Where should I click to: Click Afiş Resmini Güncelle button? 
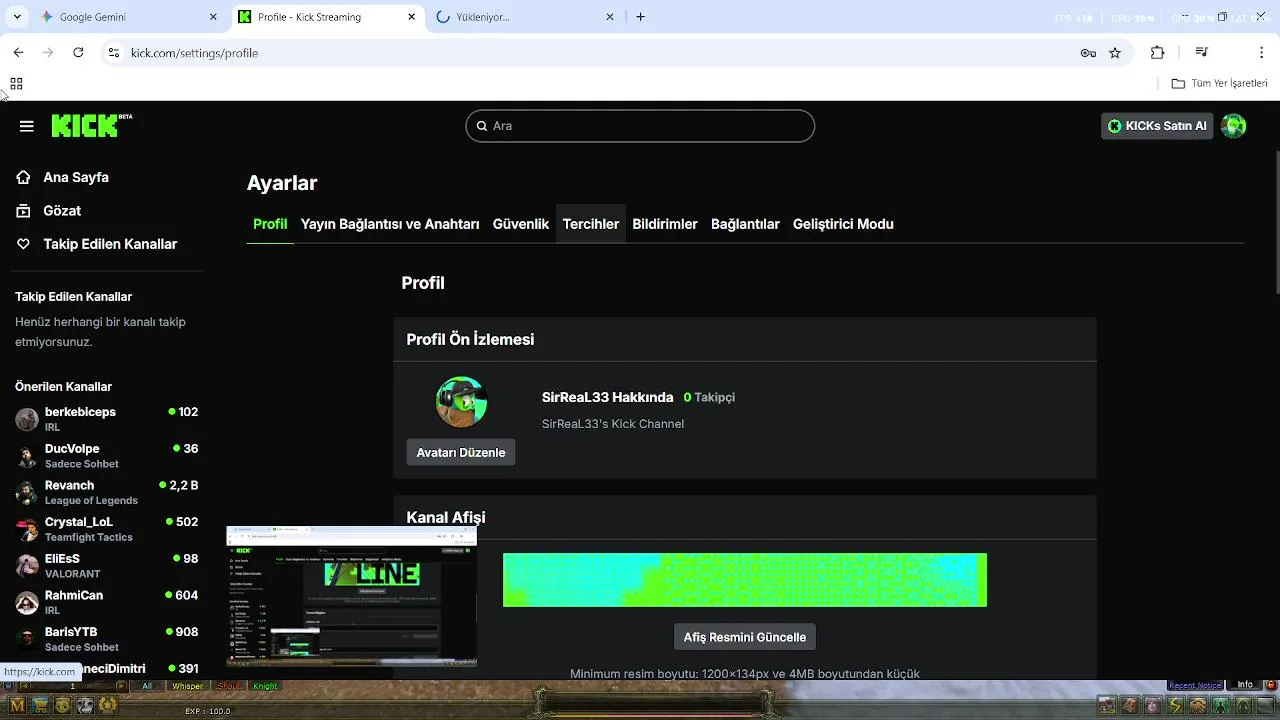745,637
